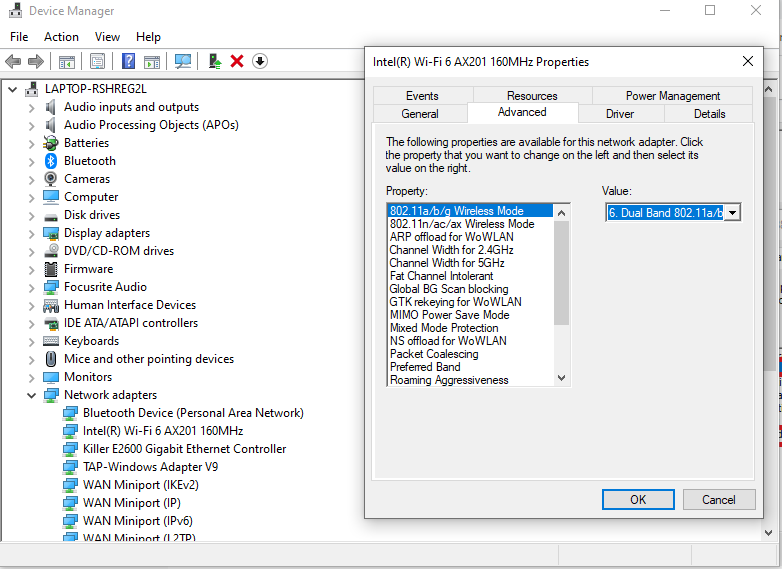Switch to the Details tab
Image resolution: width=782 pixels, height=569 pixels.
click(709, 114)
